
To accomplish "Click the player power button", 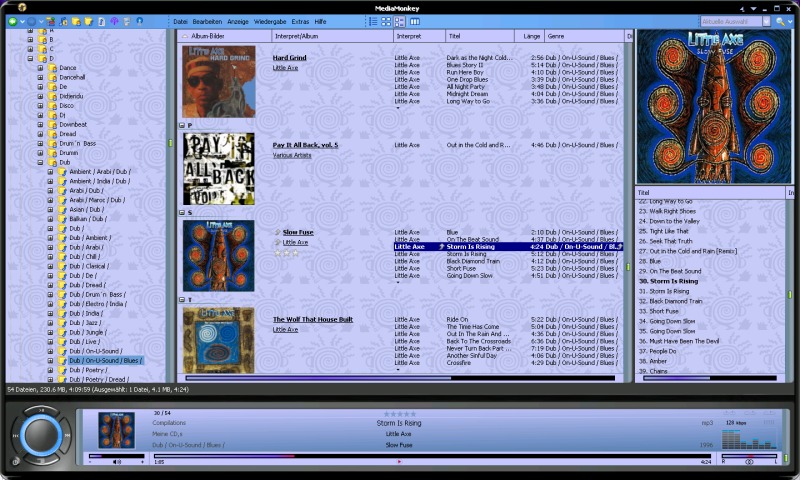I will pos(15,462).
